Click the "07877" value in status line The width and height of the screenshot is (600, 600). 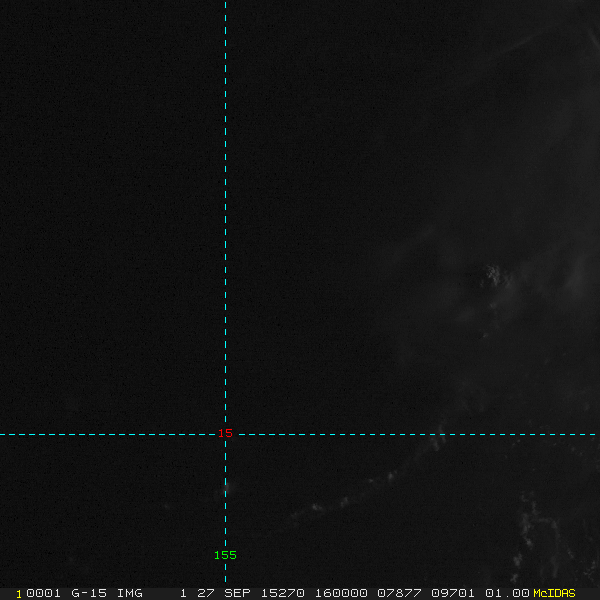399,593
